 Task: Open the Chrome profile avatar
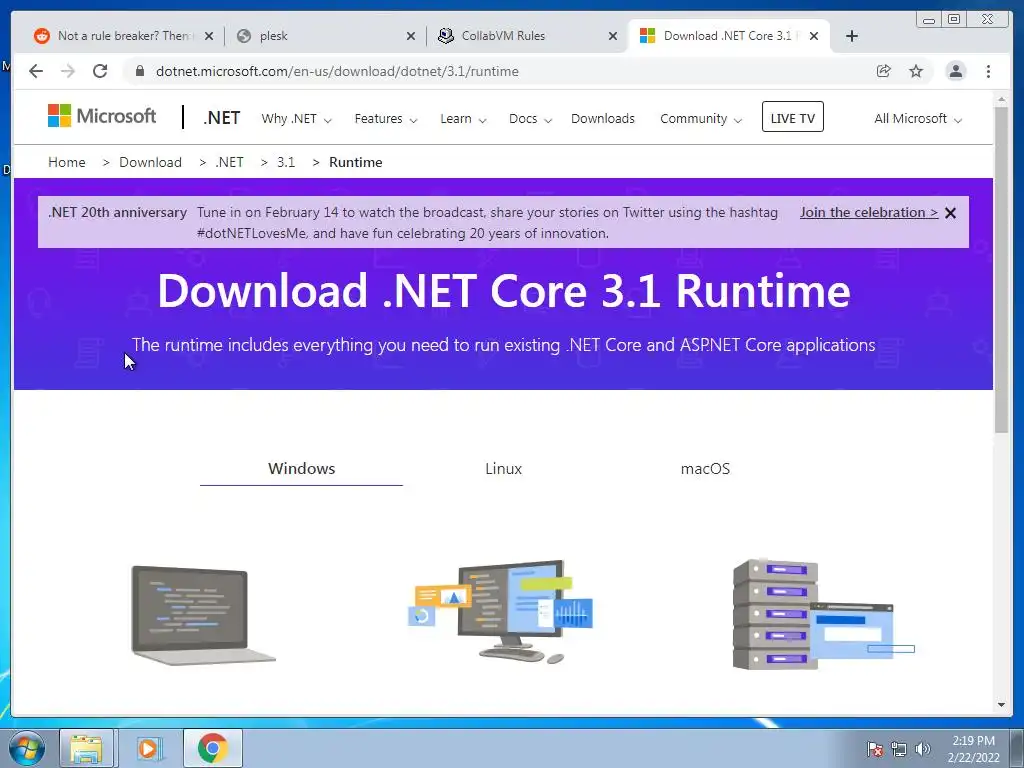click(955, 71)
